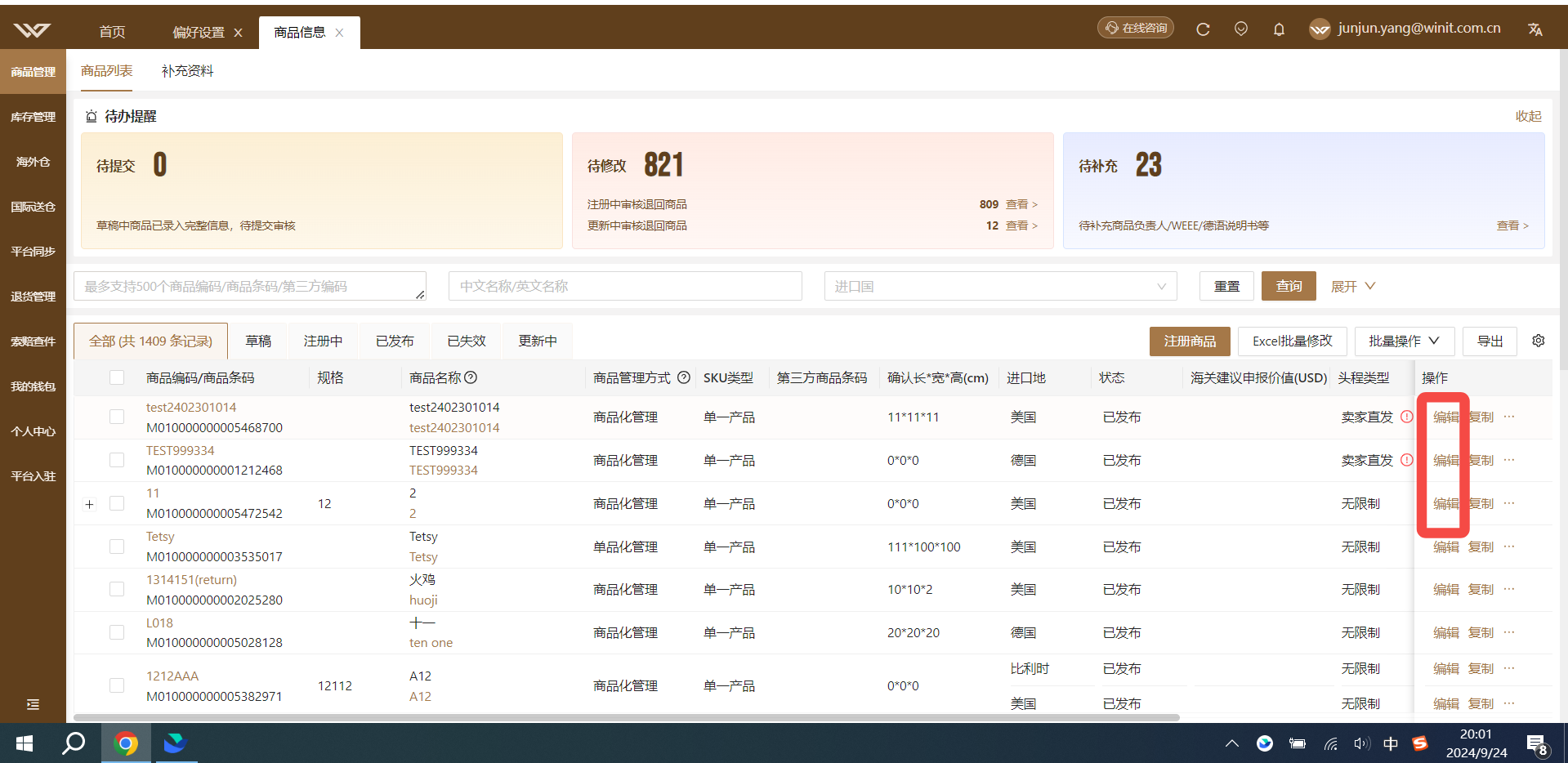Open 库存管理 in the sidebar
Image resolution: width=1568 pixels, height=763 pixels.
(33, 117)
